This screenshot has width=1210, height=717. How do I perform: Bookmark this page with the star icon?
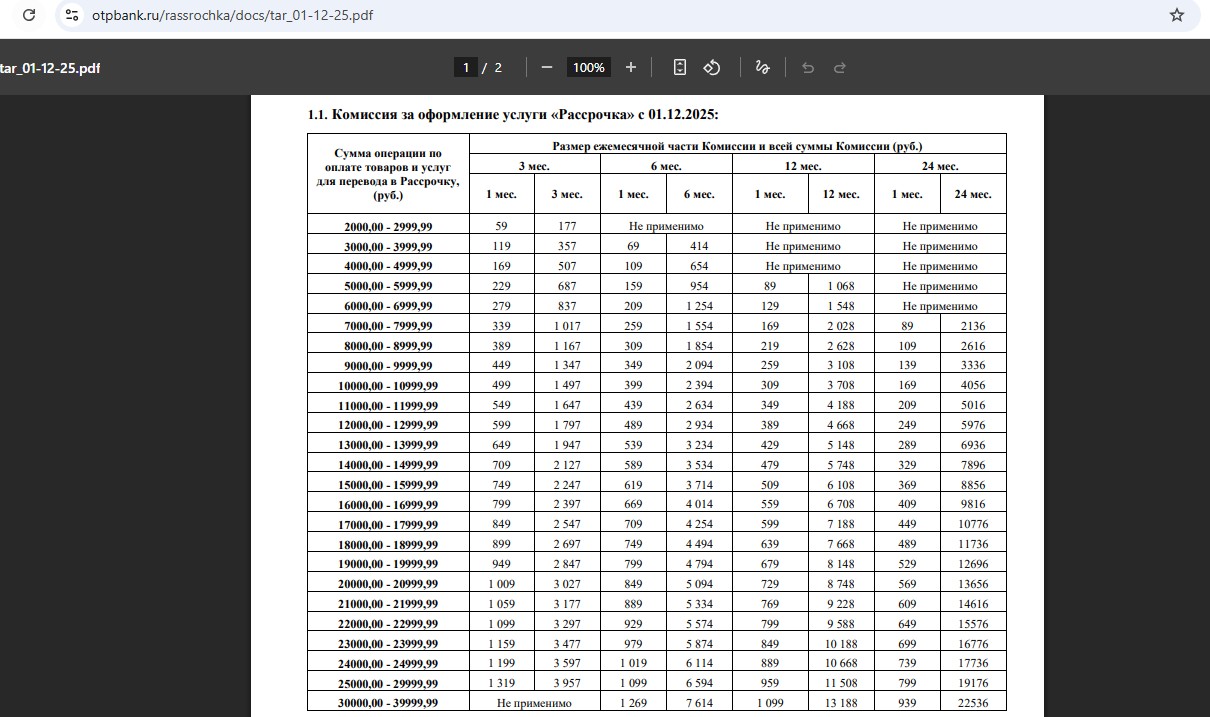[x=1177, y=16]
